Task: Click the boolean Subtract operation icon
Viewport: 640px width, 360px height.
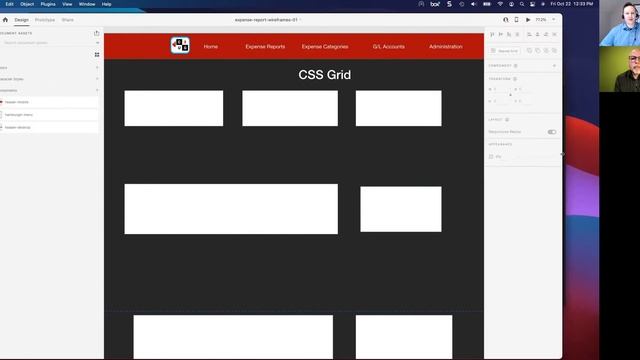Action: [x=538, y=51]
